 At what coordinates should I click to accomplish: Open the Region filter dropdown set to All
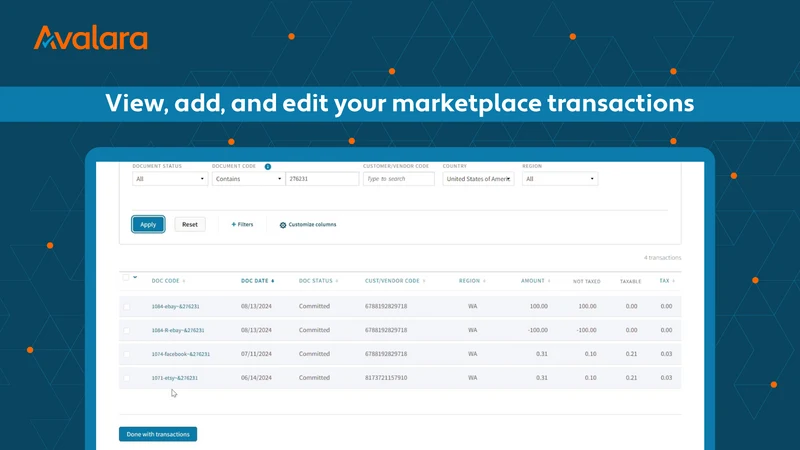point(560,179)
